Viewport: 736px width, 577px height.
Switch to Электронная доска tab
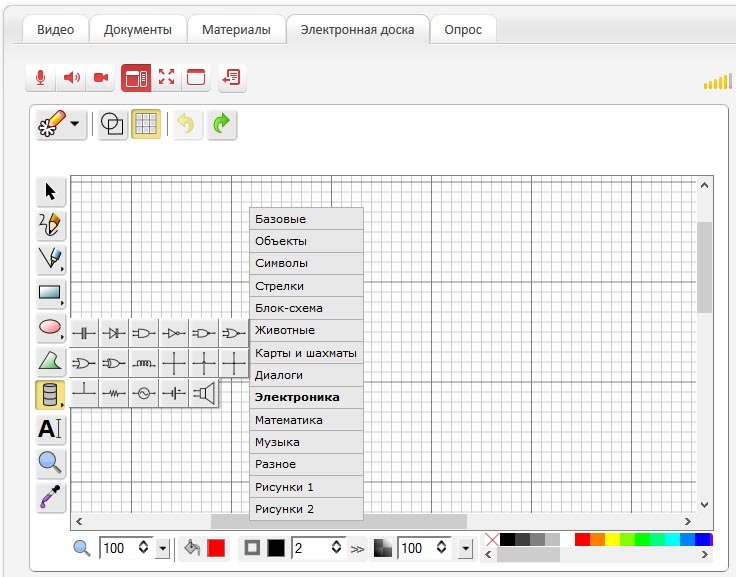click(x=358, y=30)
